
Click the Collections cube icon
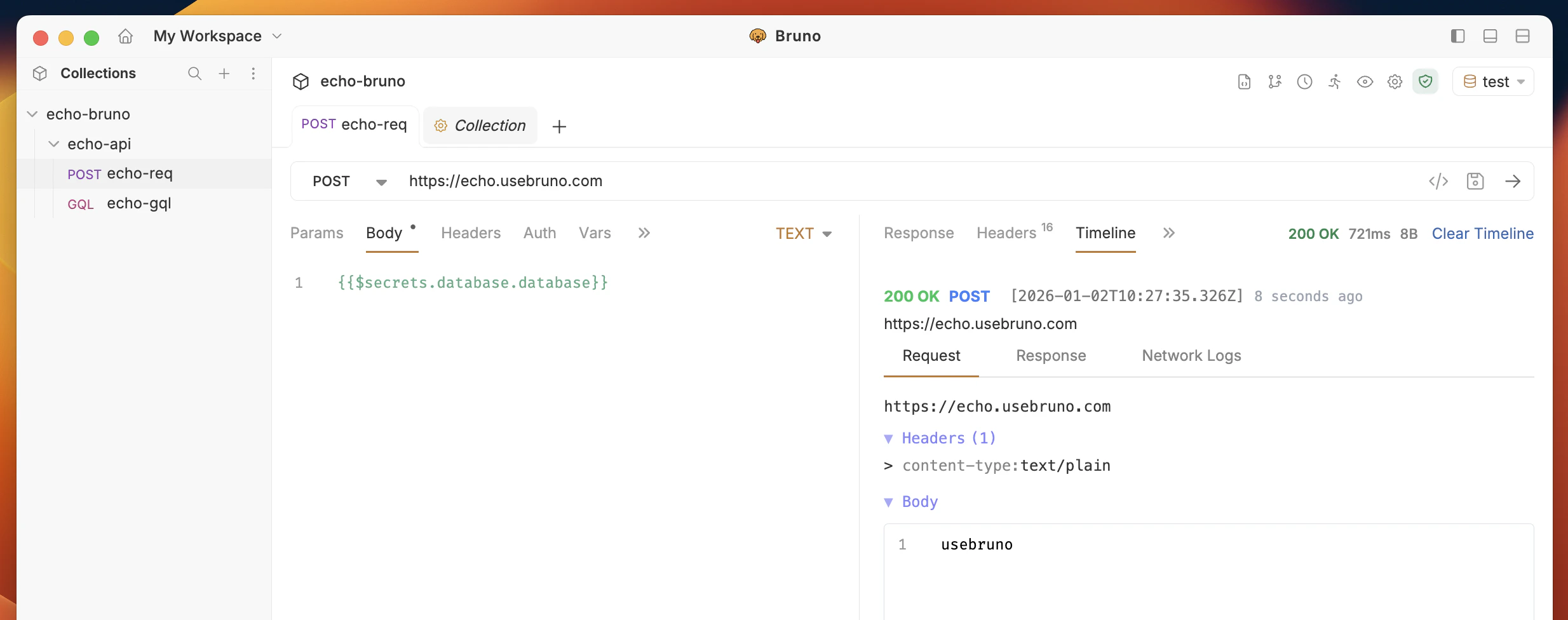(40, 74)
